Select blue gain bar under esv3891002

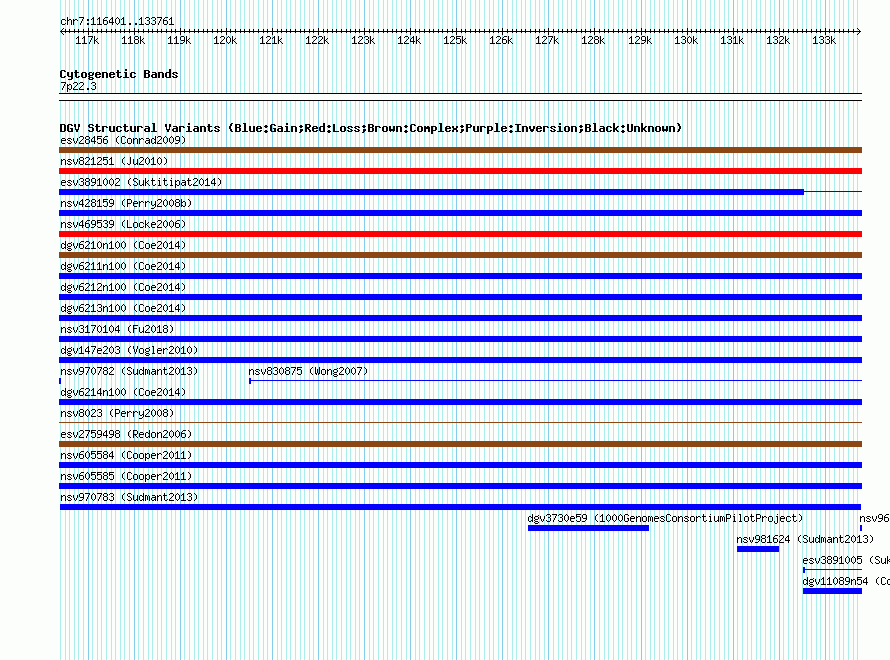(x=432, y=192)
